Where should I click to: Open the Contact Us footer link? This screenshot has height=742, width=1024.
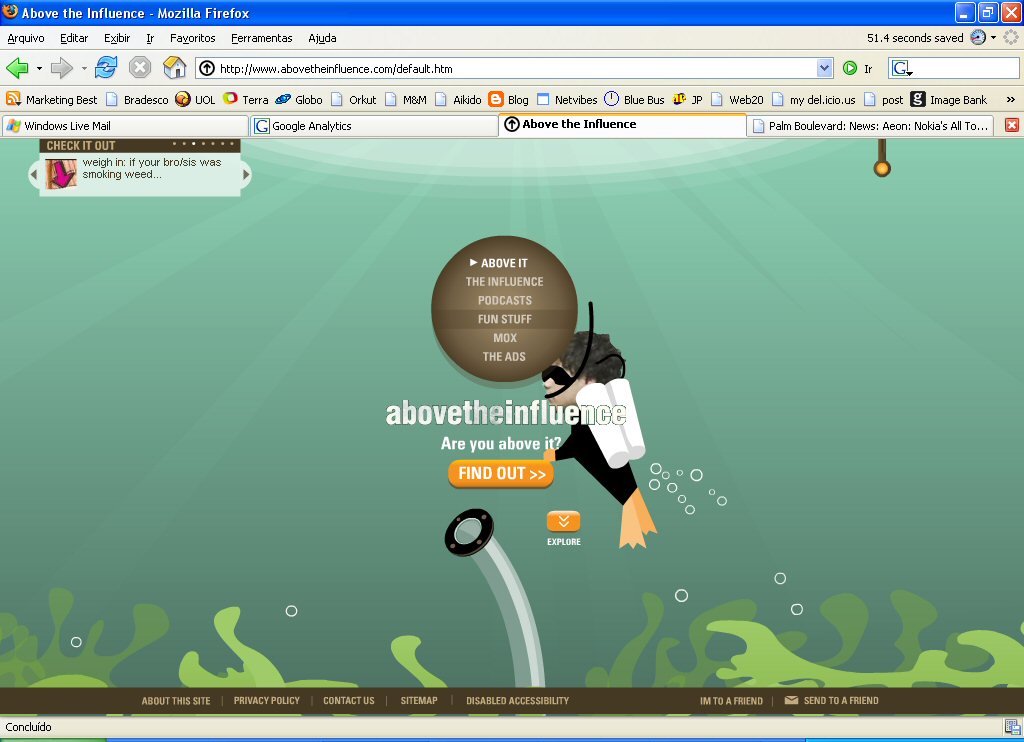(x=349, y=701)
